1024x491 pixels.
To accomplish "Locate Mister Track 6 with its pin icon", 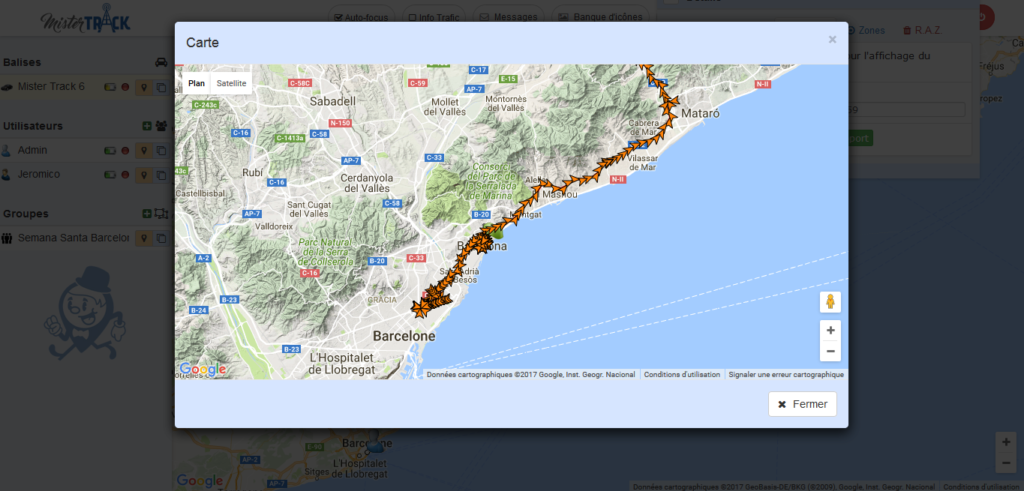I will click(144, 87).
